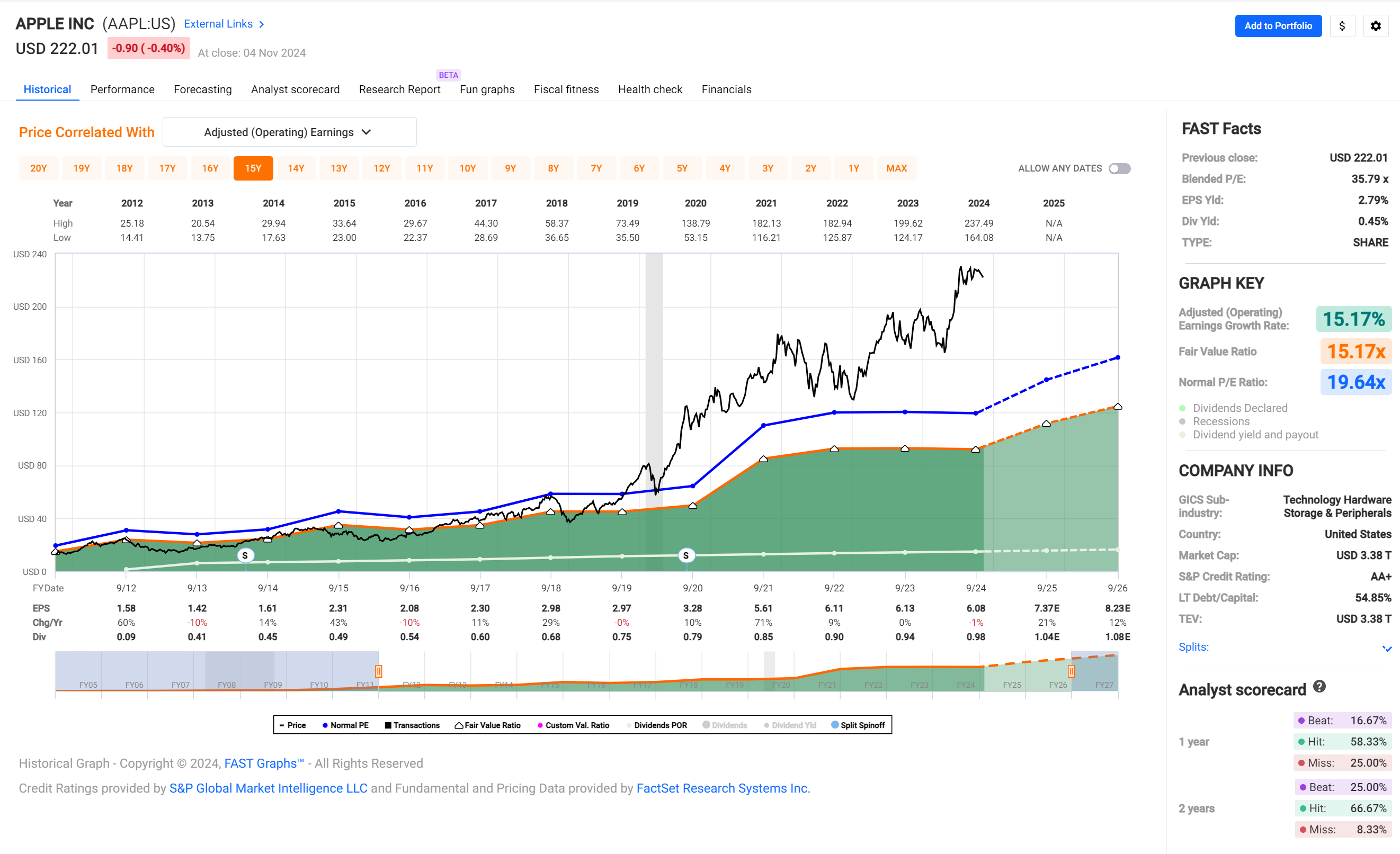
Task: Select the 10Y time range button
Action: pyautogui.click(x=468, y=168)
